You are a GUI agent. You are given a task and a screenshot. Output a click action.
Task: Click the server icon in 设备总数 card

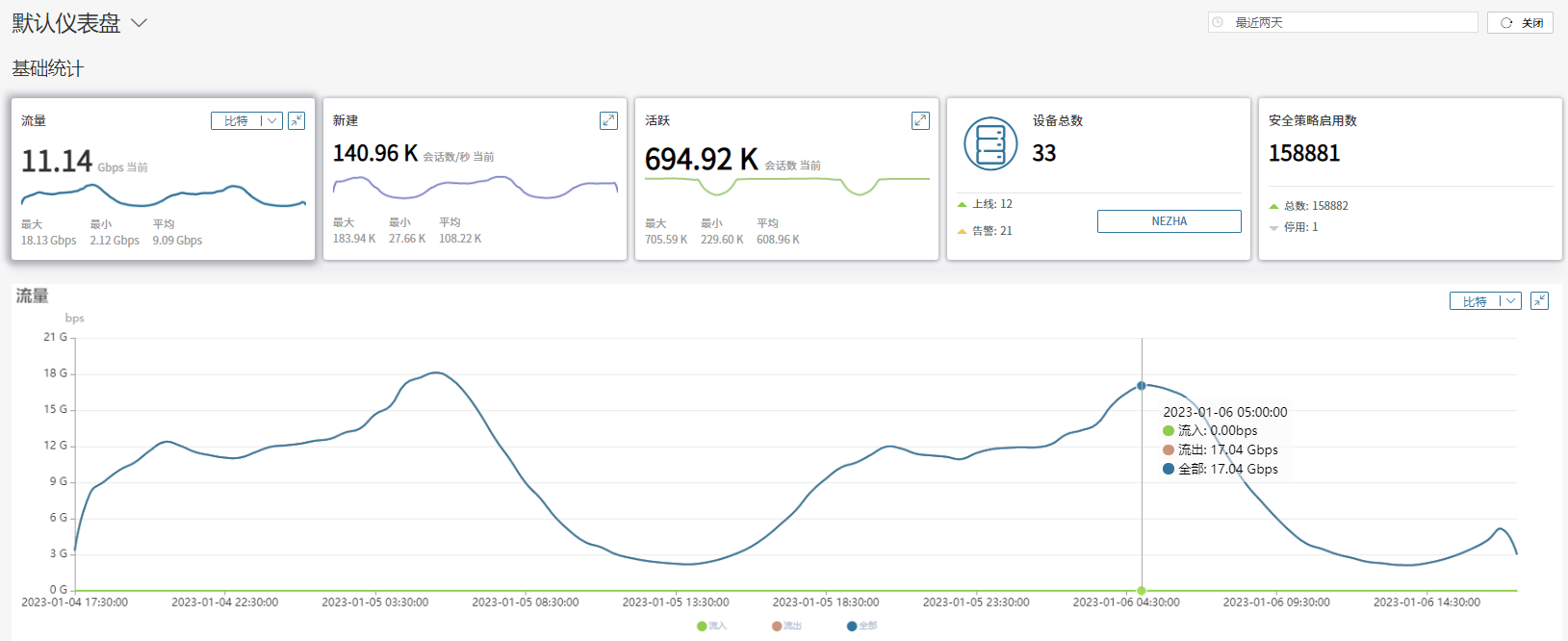(x=990, y=144)
